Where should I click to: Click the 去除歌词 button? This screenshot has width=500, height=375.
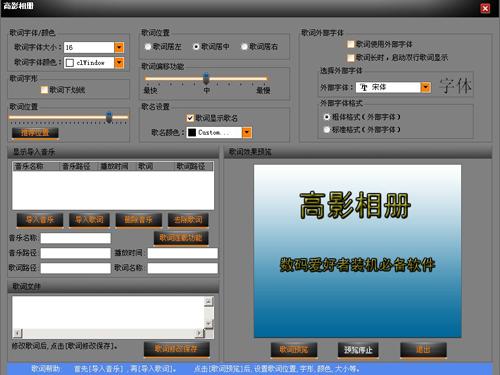(188, 220)
